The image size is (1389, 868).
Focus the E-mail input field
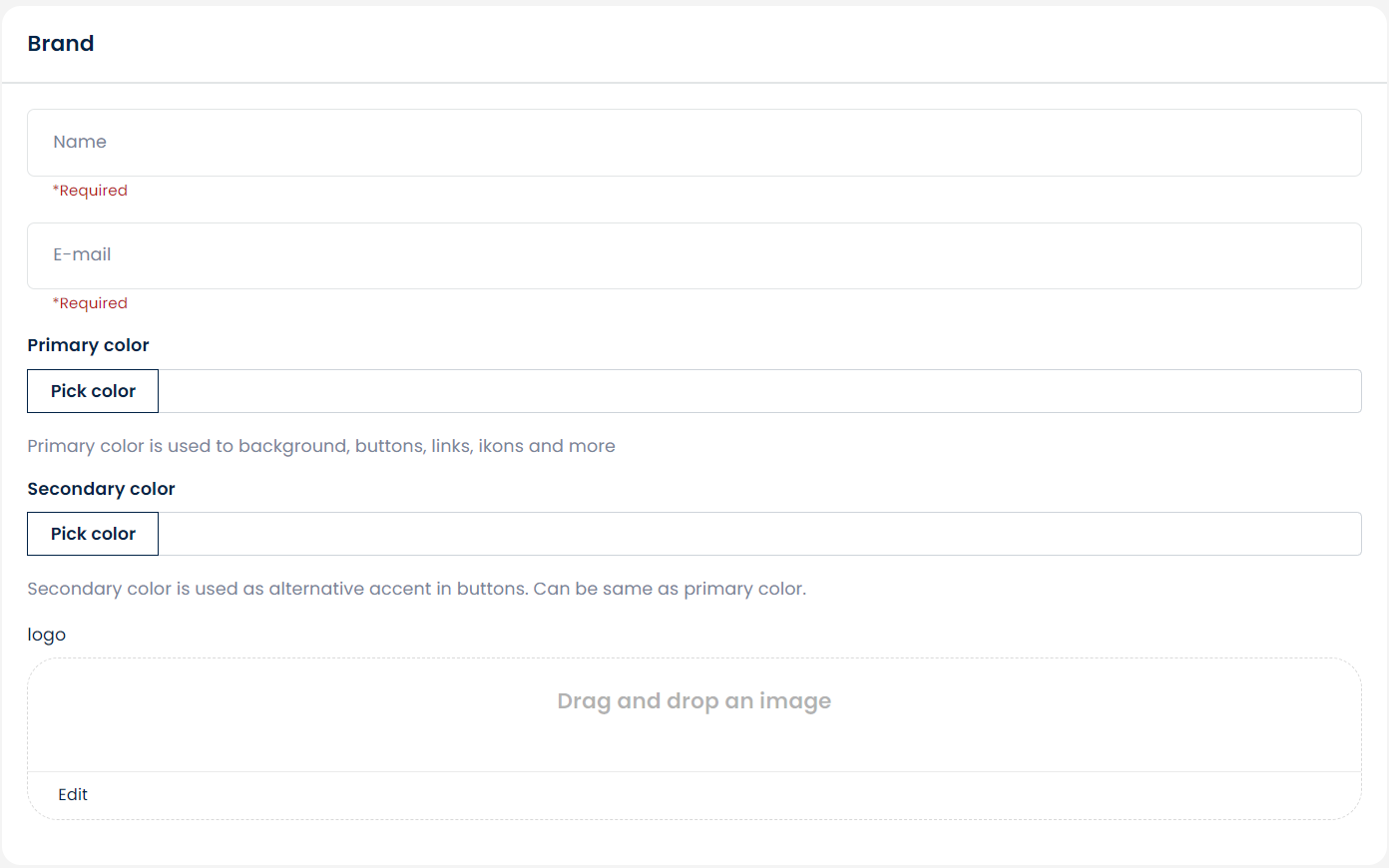694,255
